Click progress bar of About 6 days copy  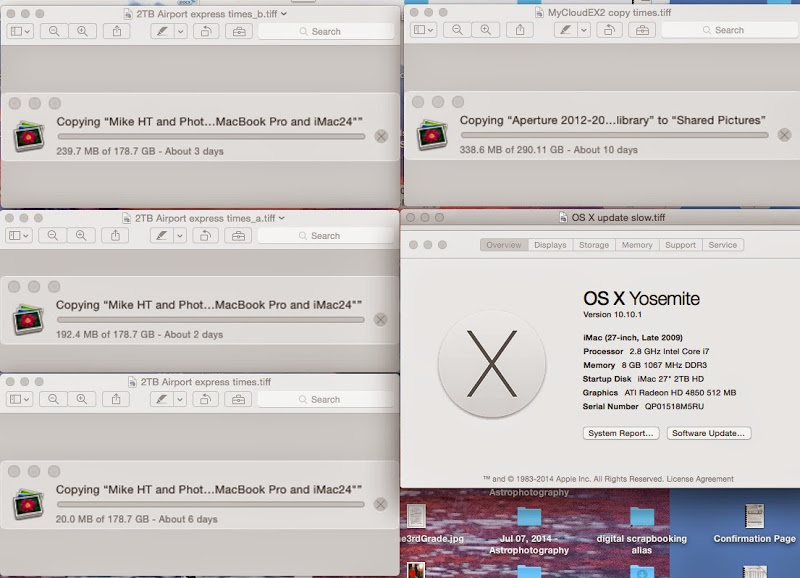coord(211,505)
